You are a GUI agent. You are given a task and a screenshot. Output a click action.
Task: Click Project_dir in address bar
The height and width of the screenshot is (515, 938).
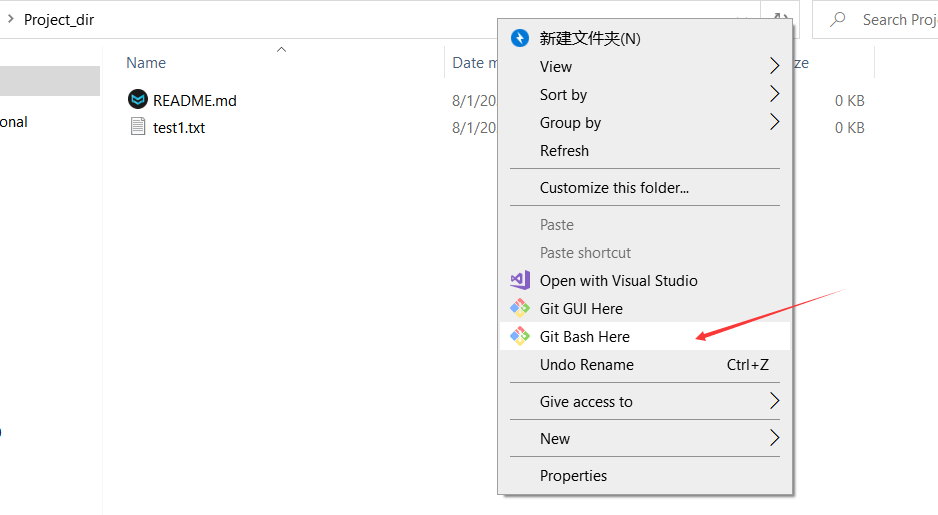(59, 20)
